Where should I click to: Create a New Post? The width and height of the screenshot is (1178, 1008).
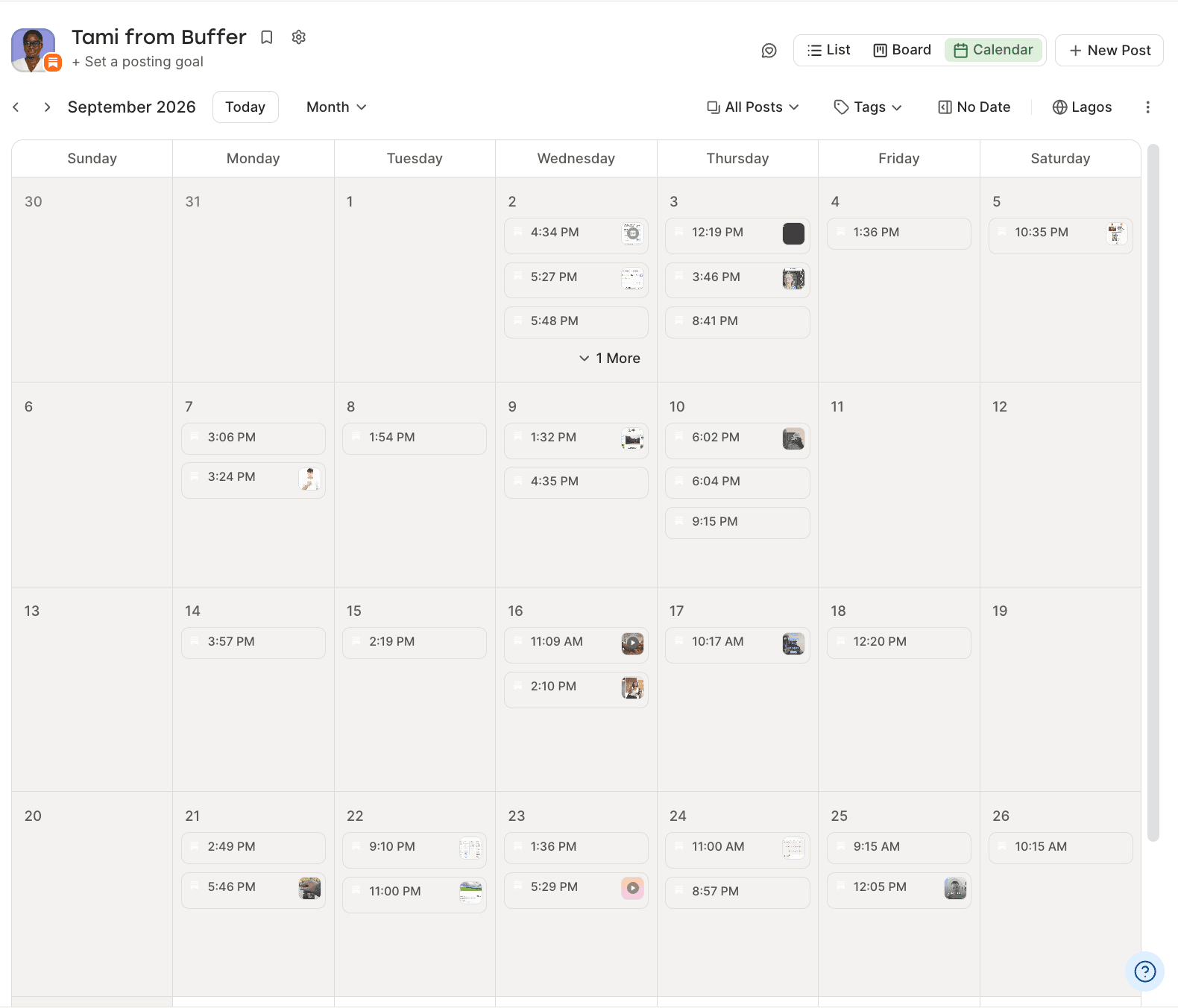1109,51
